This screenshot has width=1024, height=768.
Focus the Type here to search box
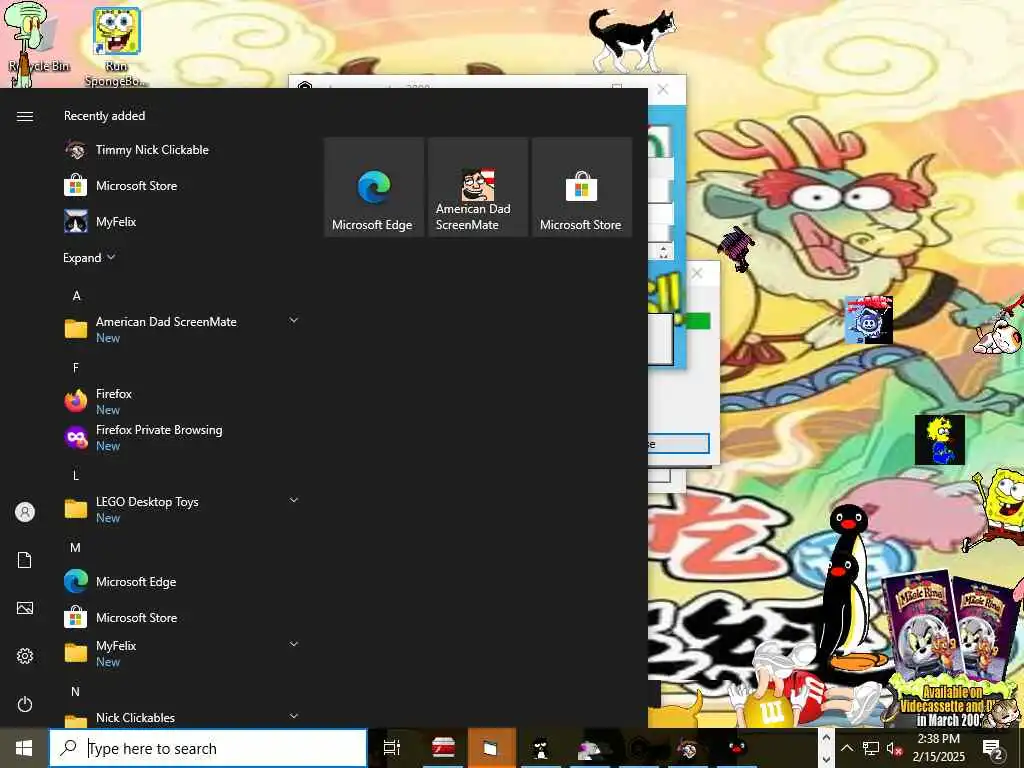click(x=208, y=748)
